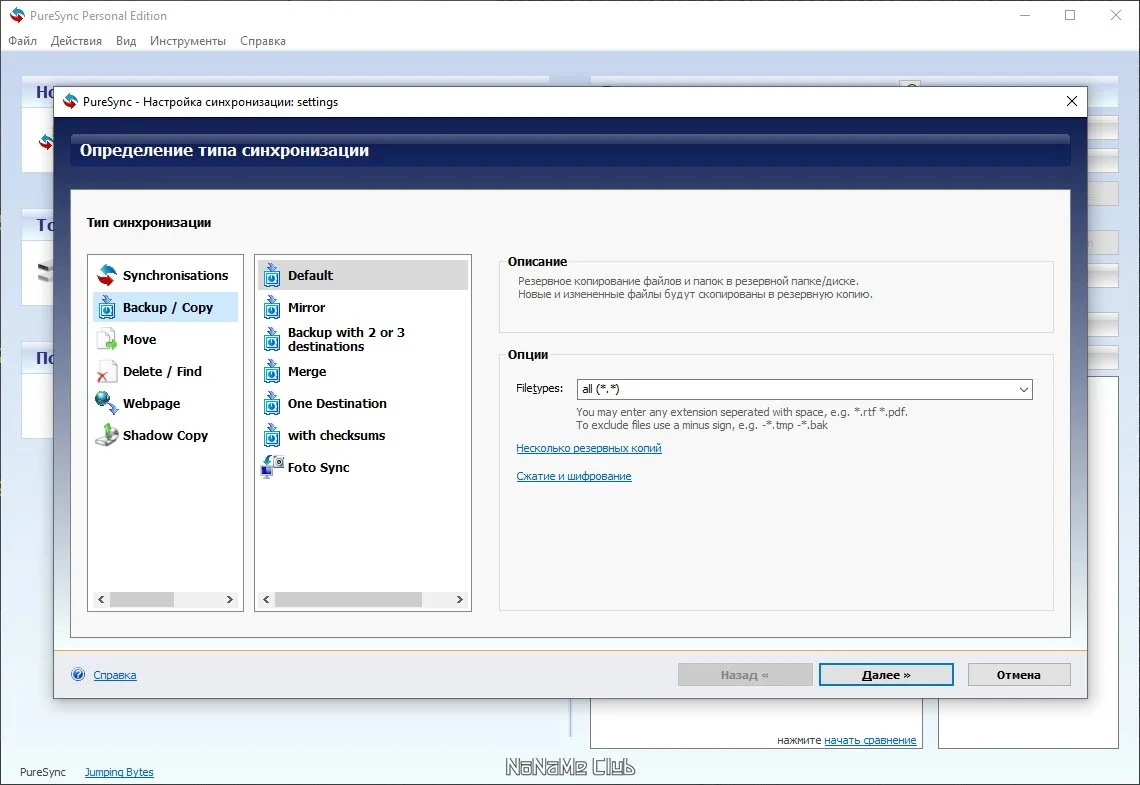Click the sync type list scrollbar thumb
The image size is (1140, 785).
pyautogui.click(x=142, y=600)
